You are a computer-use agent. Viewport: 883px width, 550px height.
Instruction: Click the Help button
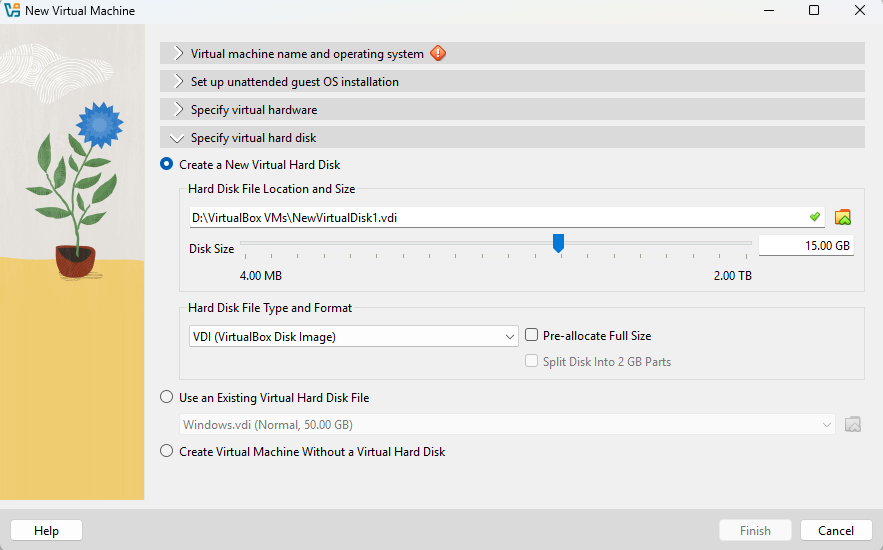[46, 530]
